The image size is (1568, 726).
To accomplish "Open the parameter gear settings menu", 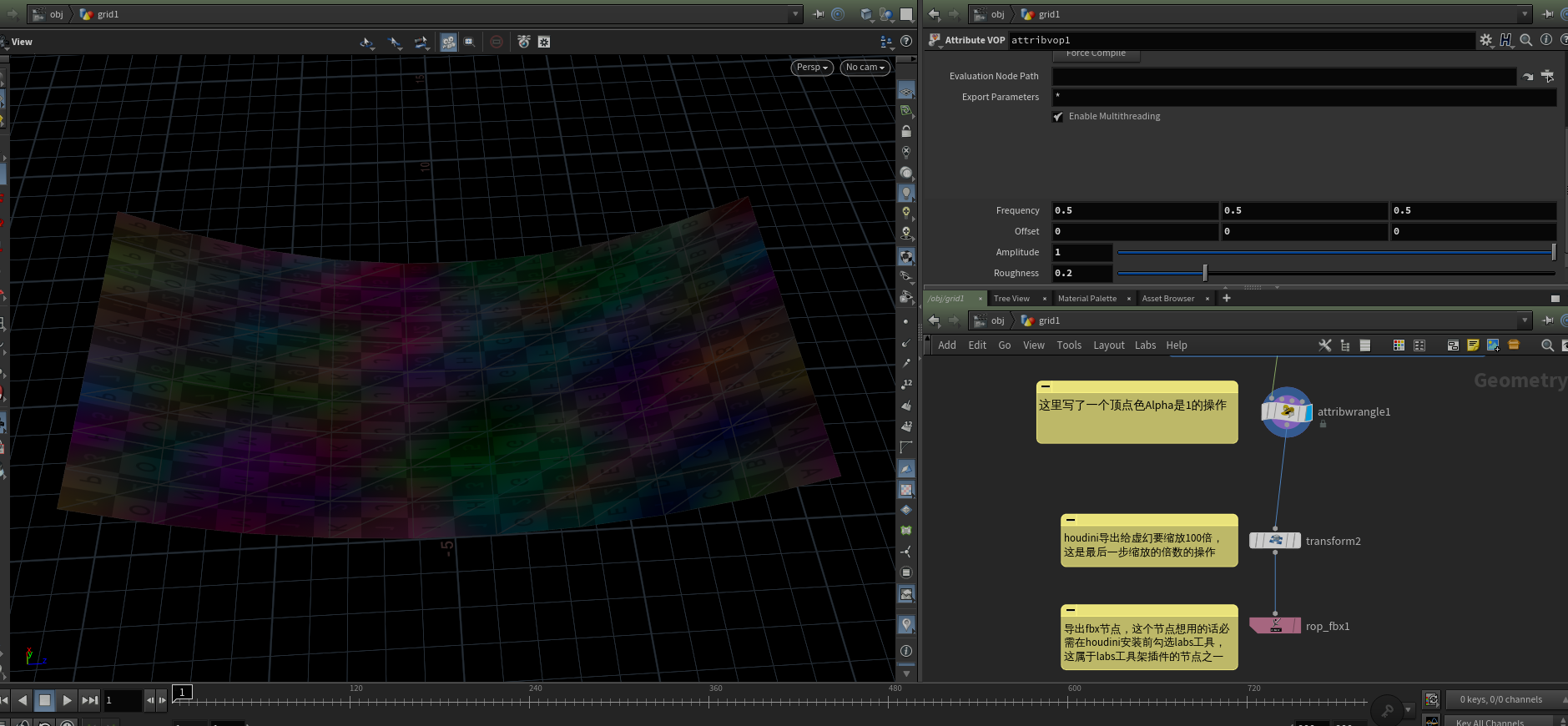I will coord(1485,40).
